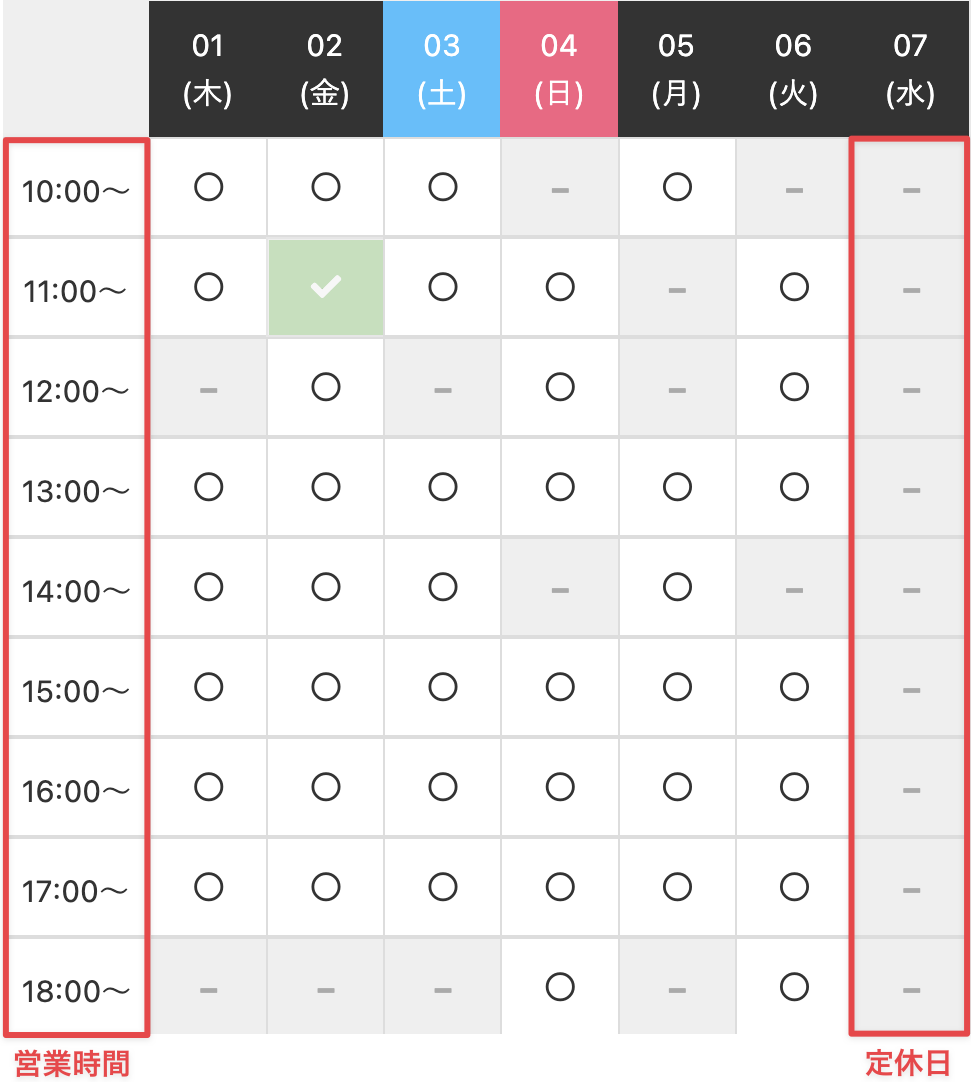Select the 11:00 slot on Sunday 04
The image size is (971, 1082).
560,288
